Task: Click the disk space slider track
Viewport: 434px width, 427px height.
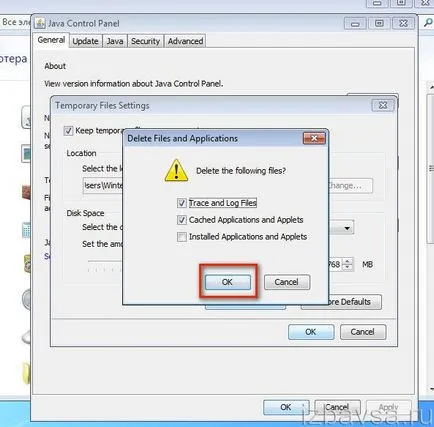Action: point(105,262)
